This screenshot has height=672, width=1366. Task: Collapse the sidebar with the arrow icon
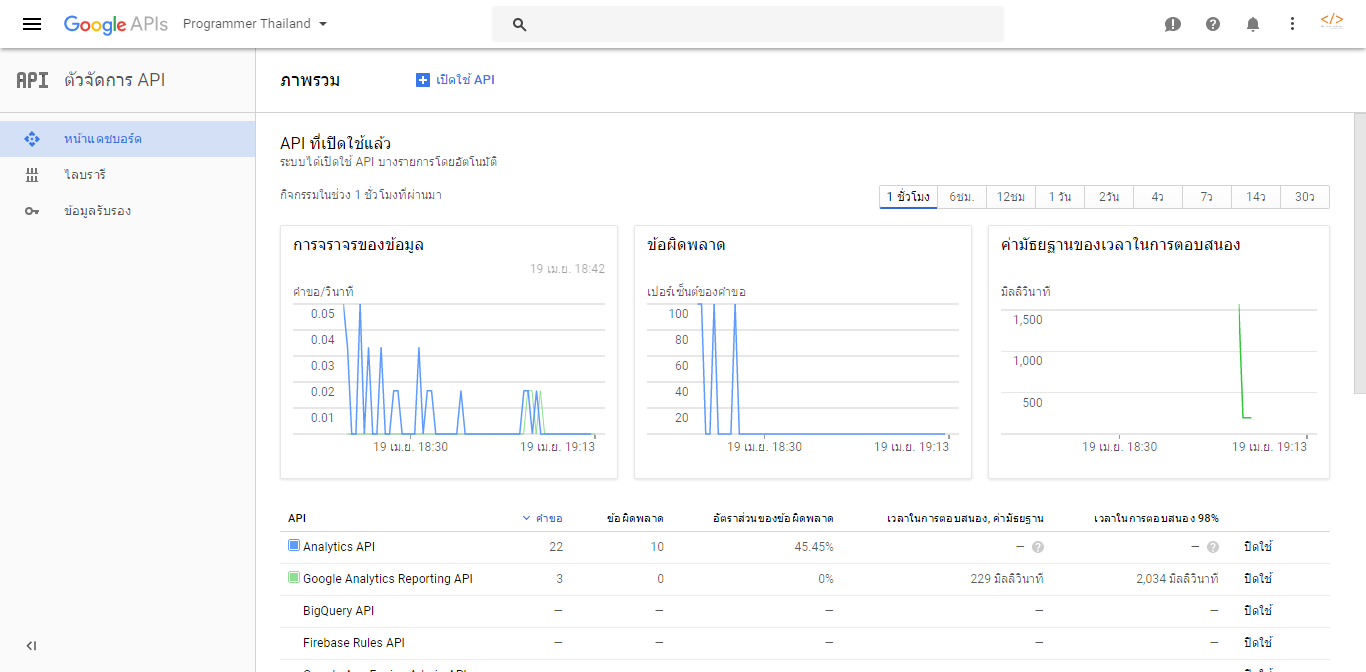coord(32,646)
